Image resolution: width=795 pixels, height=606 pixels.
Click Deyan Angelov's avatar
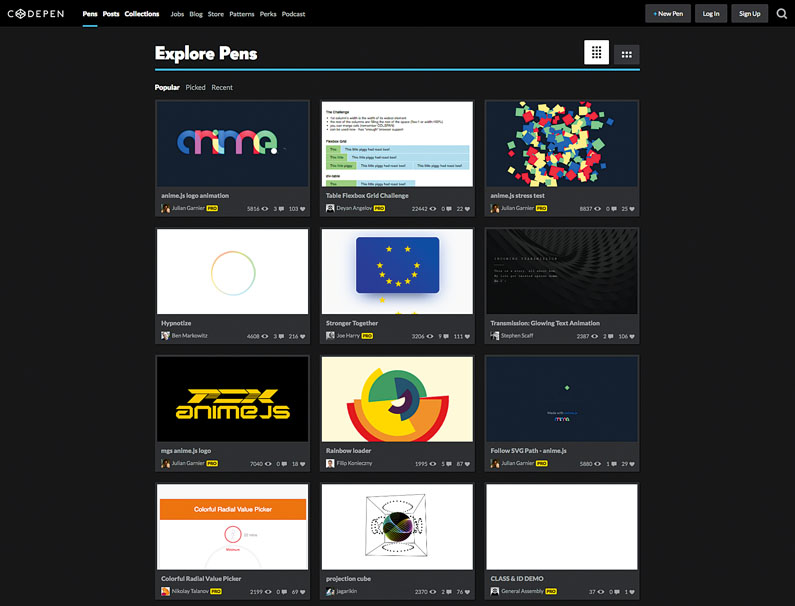click(330, 208)
